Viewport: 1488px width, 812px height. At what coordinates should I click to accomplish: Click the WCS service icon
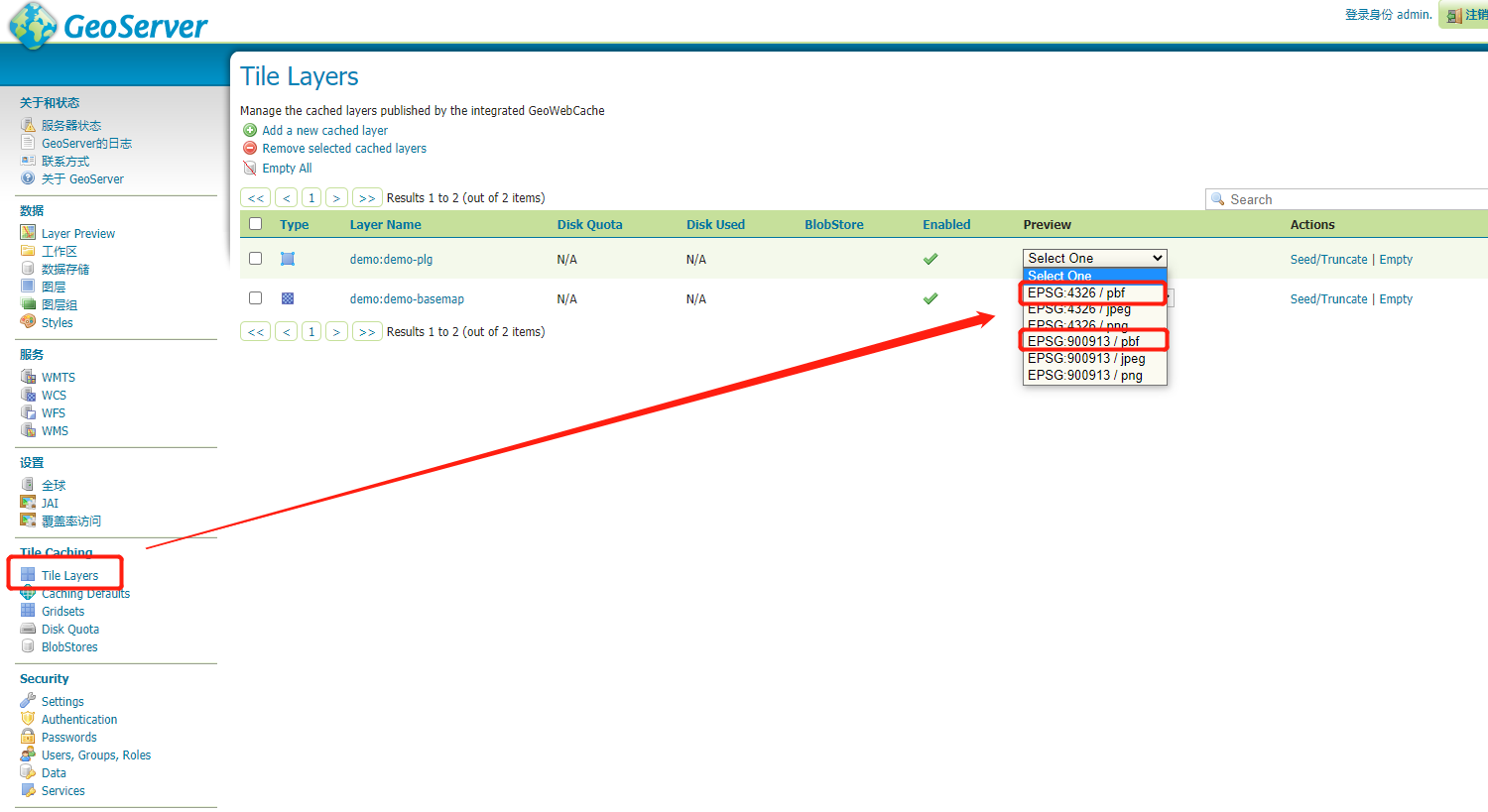(28, 395)
